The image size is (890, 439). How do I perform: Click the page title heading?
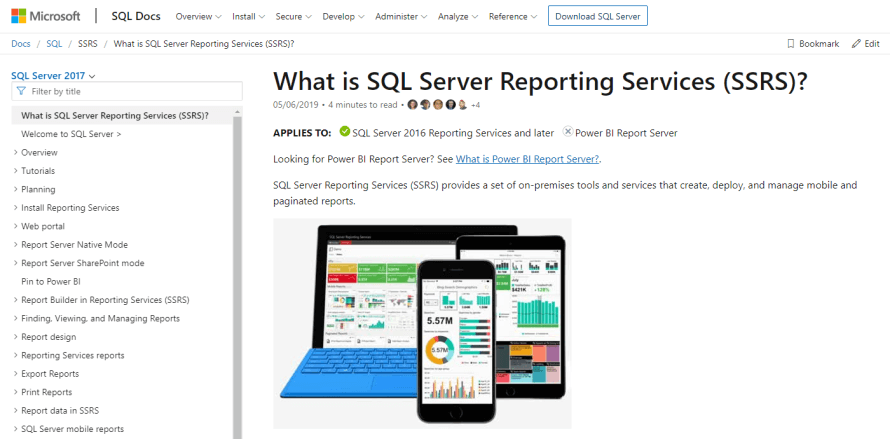pos(540,81)
